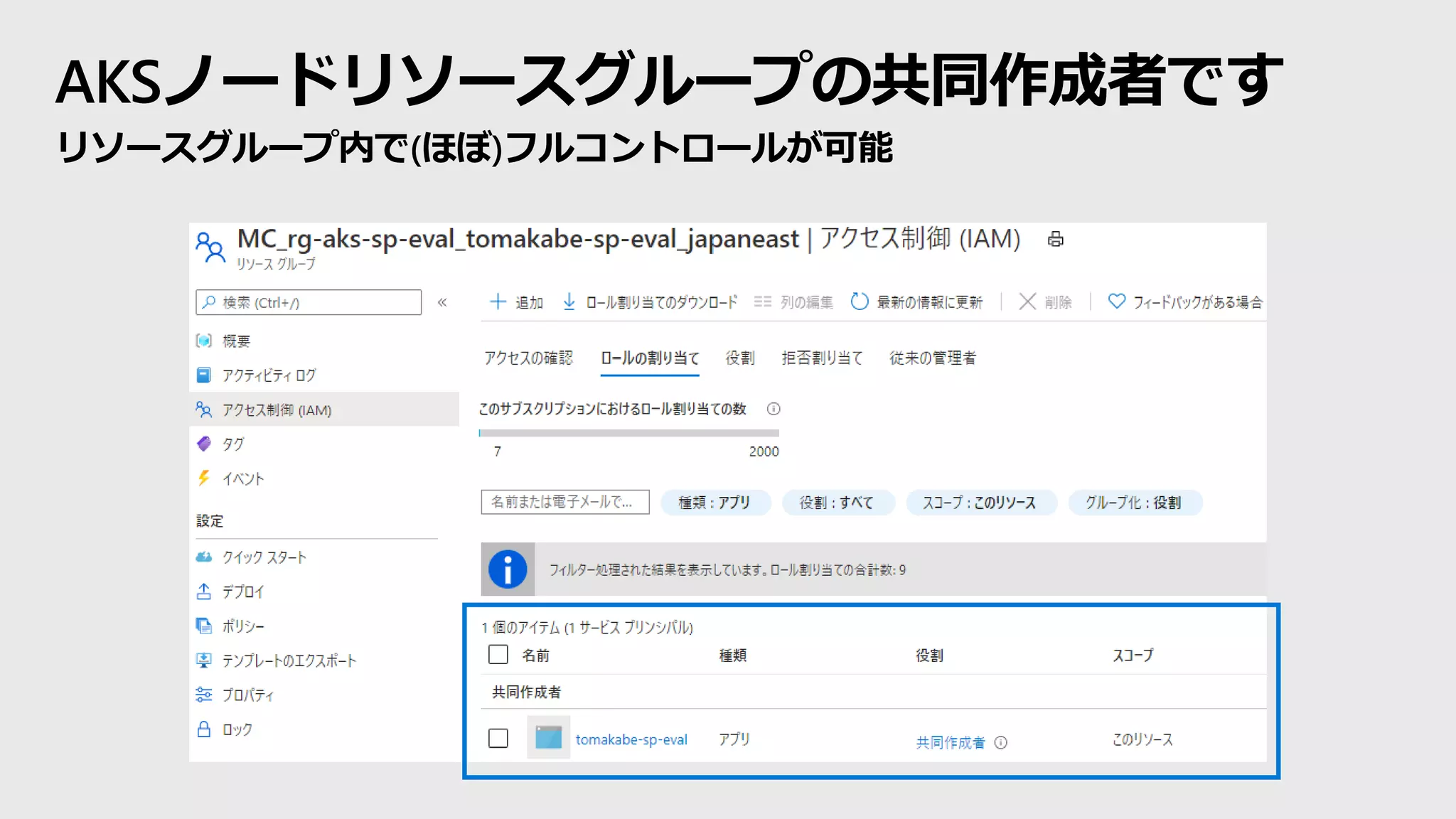This screenshot has width=1456, height=819.
Task: Open 概要 in the sidebar
Action: point(236,341)
